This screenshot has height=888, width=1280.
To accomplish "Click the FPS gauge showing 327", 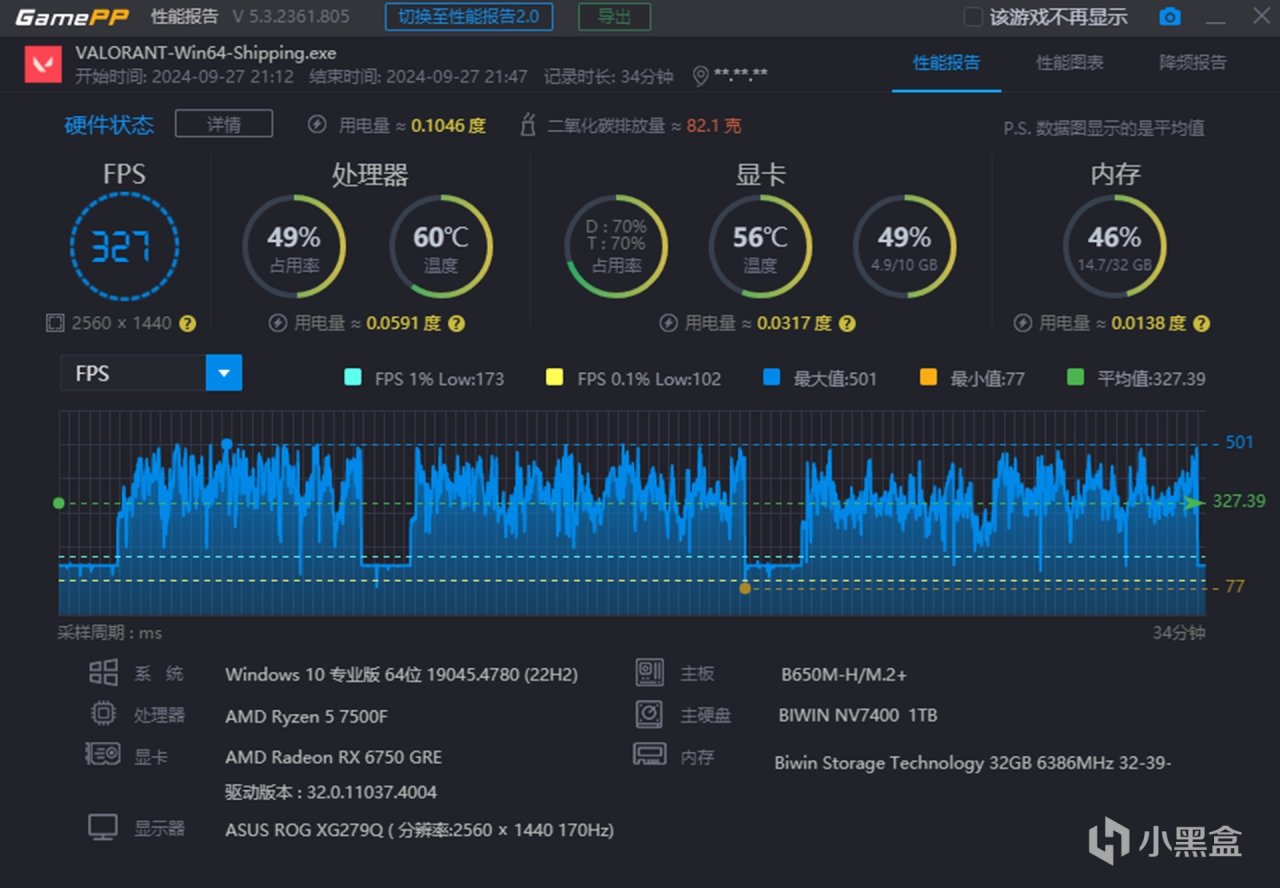I will [124, 246].
